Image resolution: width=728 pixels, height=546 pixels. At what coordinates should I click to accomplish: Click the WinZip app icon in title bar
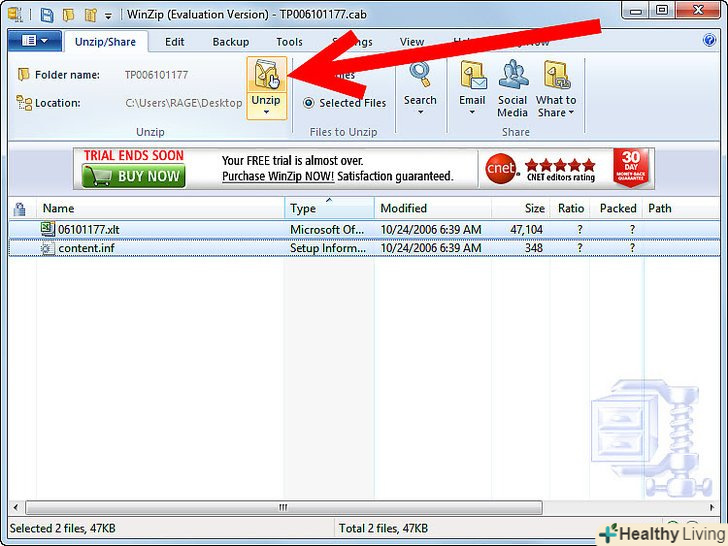pyautogui.click(x=15, y=14)
